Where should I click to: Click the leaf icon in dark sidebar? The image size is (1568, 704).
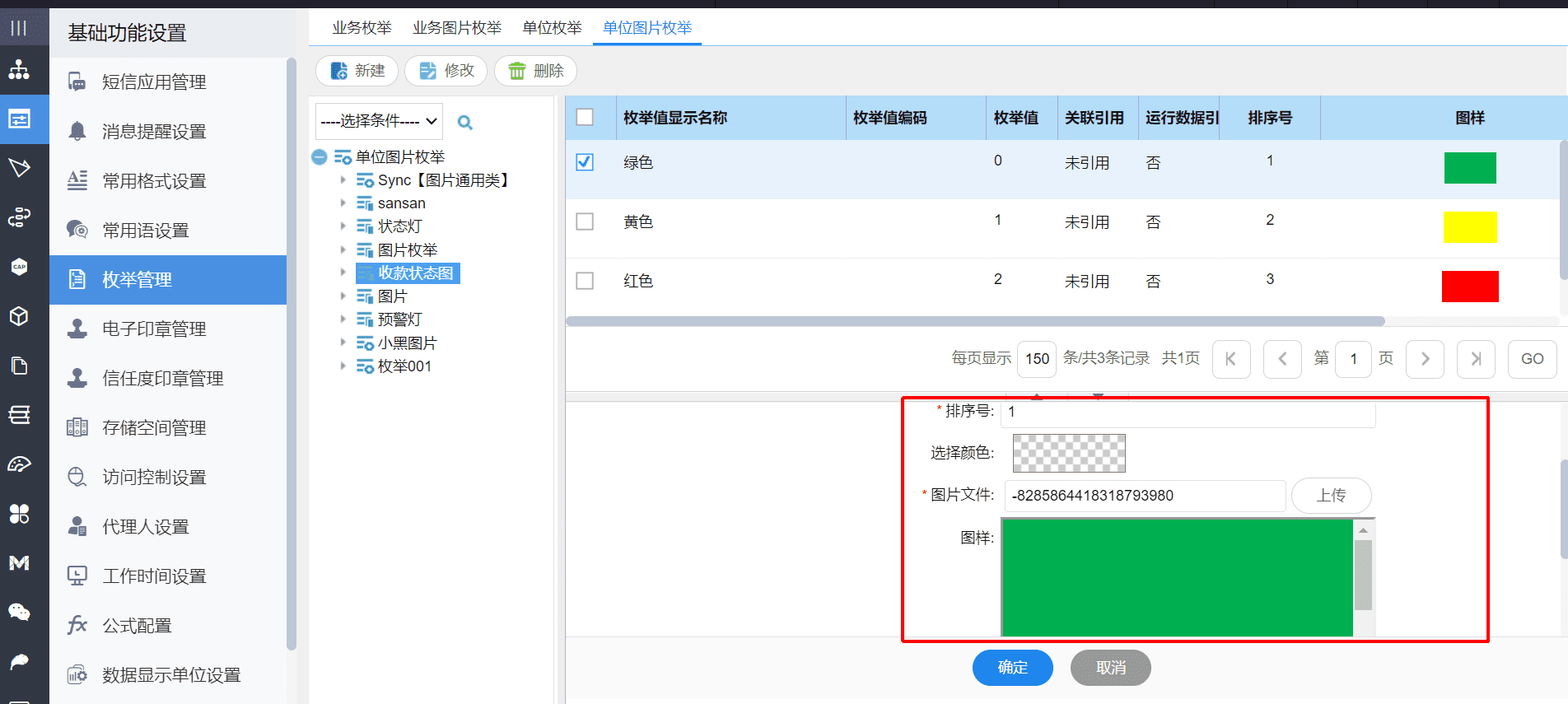tap(19, 661)
